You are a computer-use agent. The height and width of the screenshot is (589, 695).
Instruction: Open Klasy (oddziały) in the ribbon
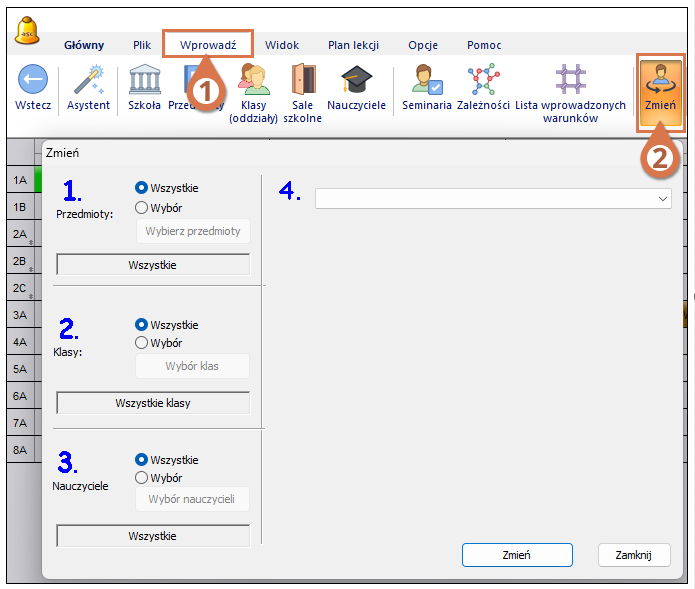click(253, 80)
